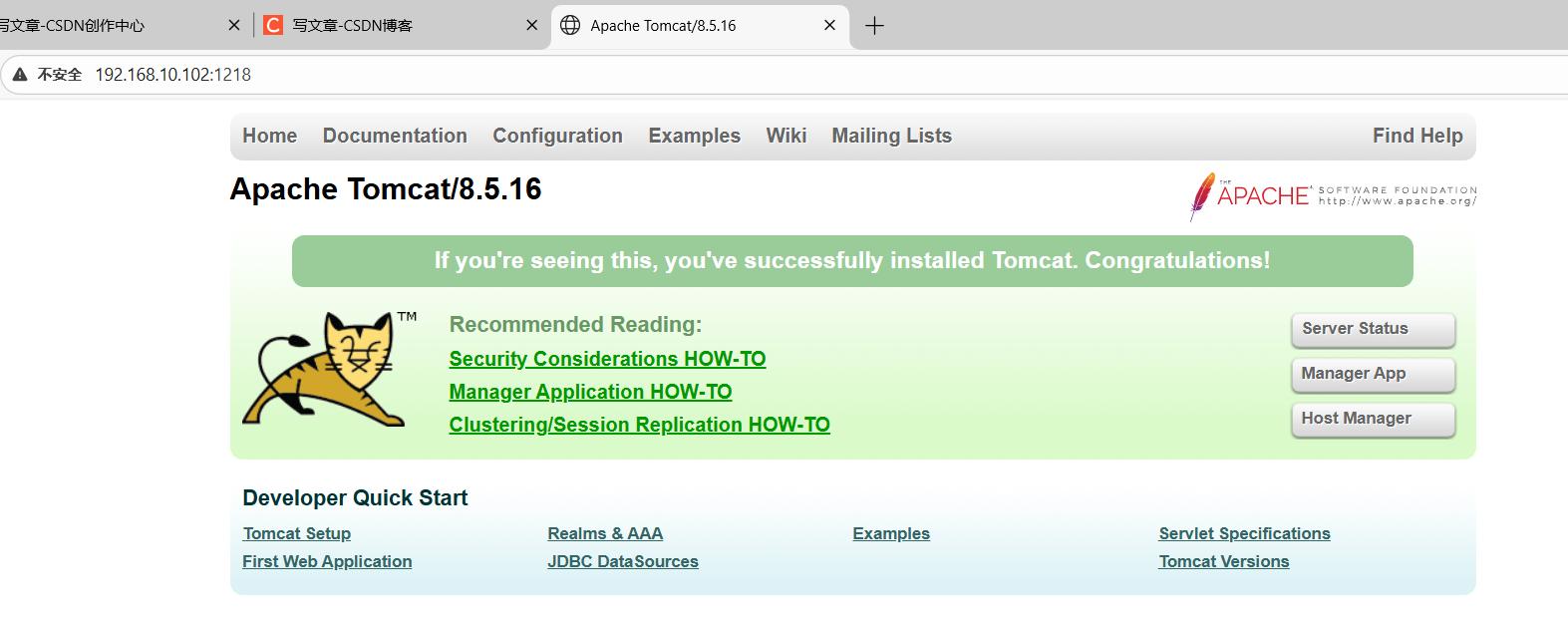The image size is (1568, 618).
Task: Open Manager Application HOW-TO link
Action: (590, 392)
